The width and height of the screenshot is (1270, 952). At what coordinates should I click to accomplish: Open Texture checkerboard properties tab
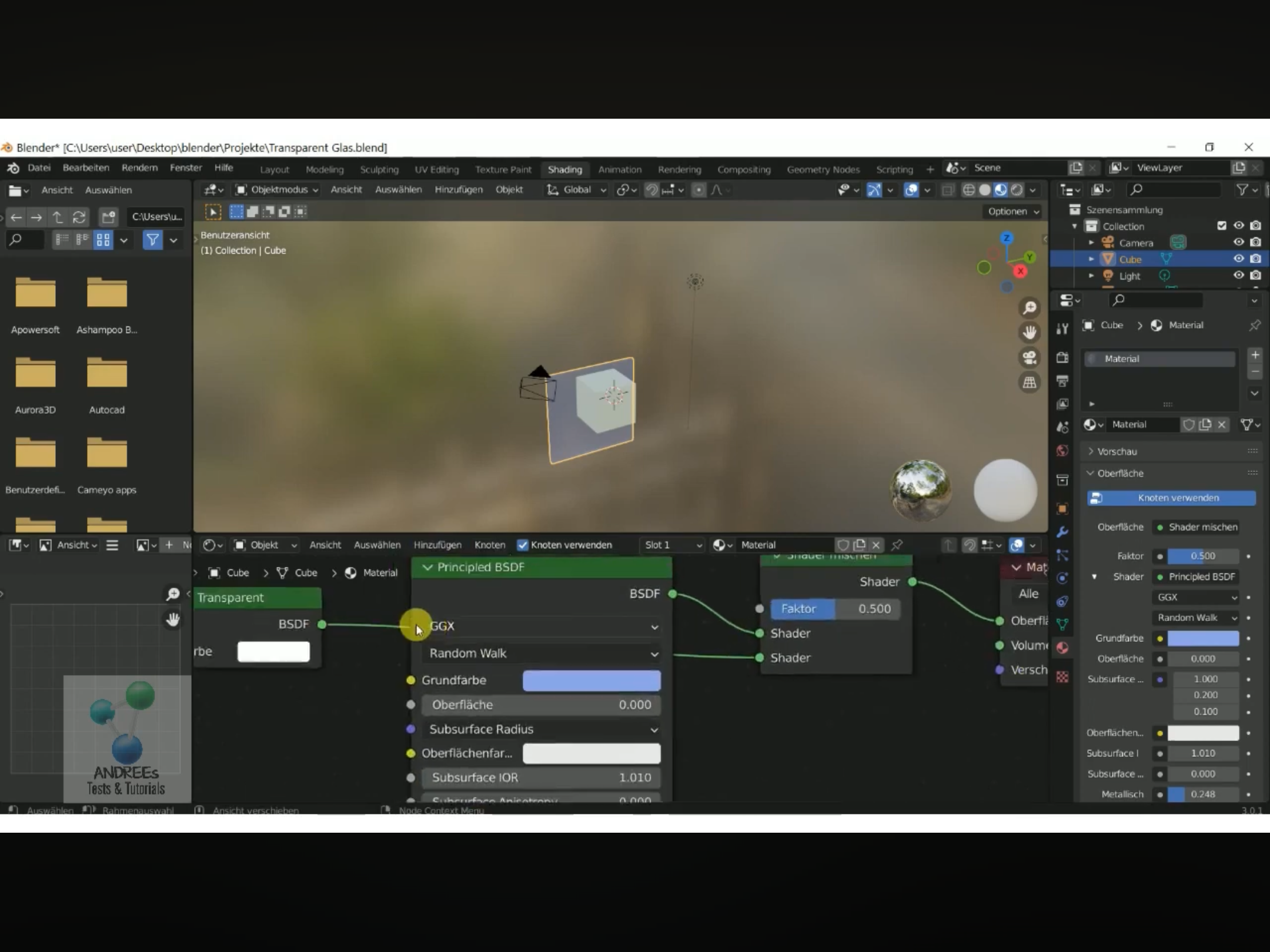coord(1062,677)
